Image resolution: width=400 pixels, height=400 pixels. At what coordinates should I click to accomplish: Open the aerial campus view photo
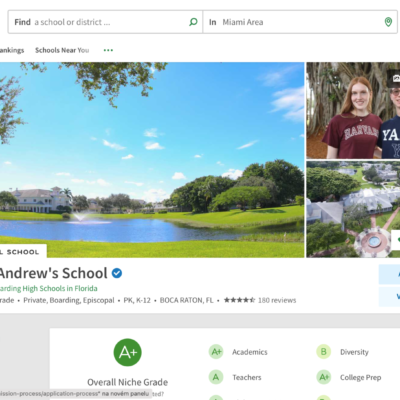click(x=353, y=209)
